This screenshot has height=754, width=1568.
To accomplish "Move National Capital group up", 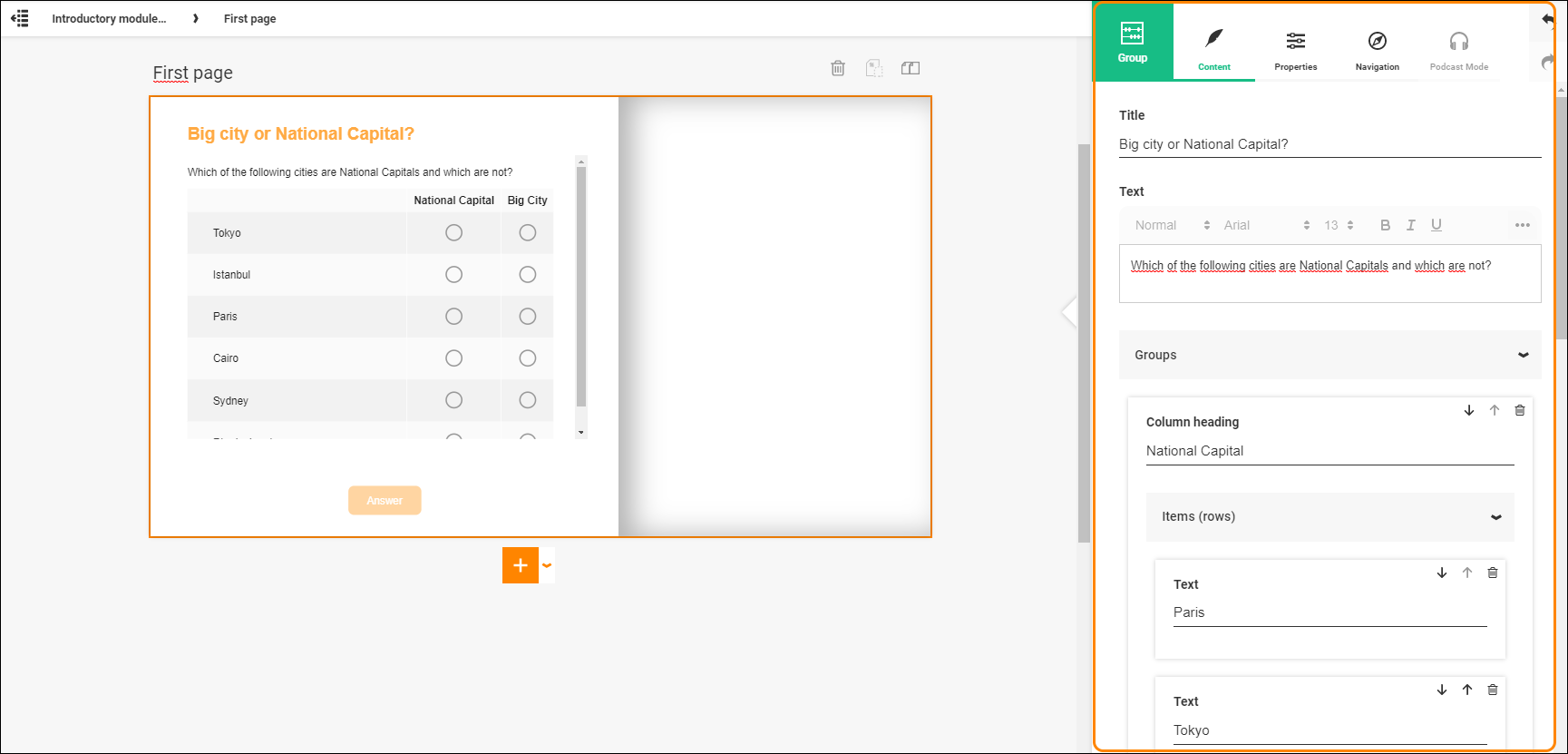I will (1495, 410).
